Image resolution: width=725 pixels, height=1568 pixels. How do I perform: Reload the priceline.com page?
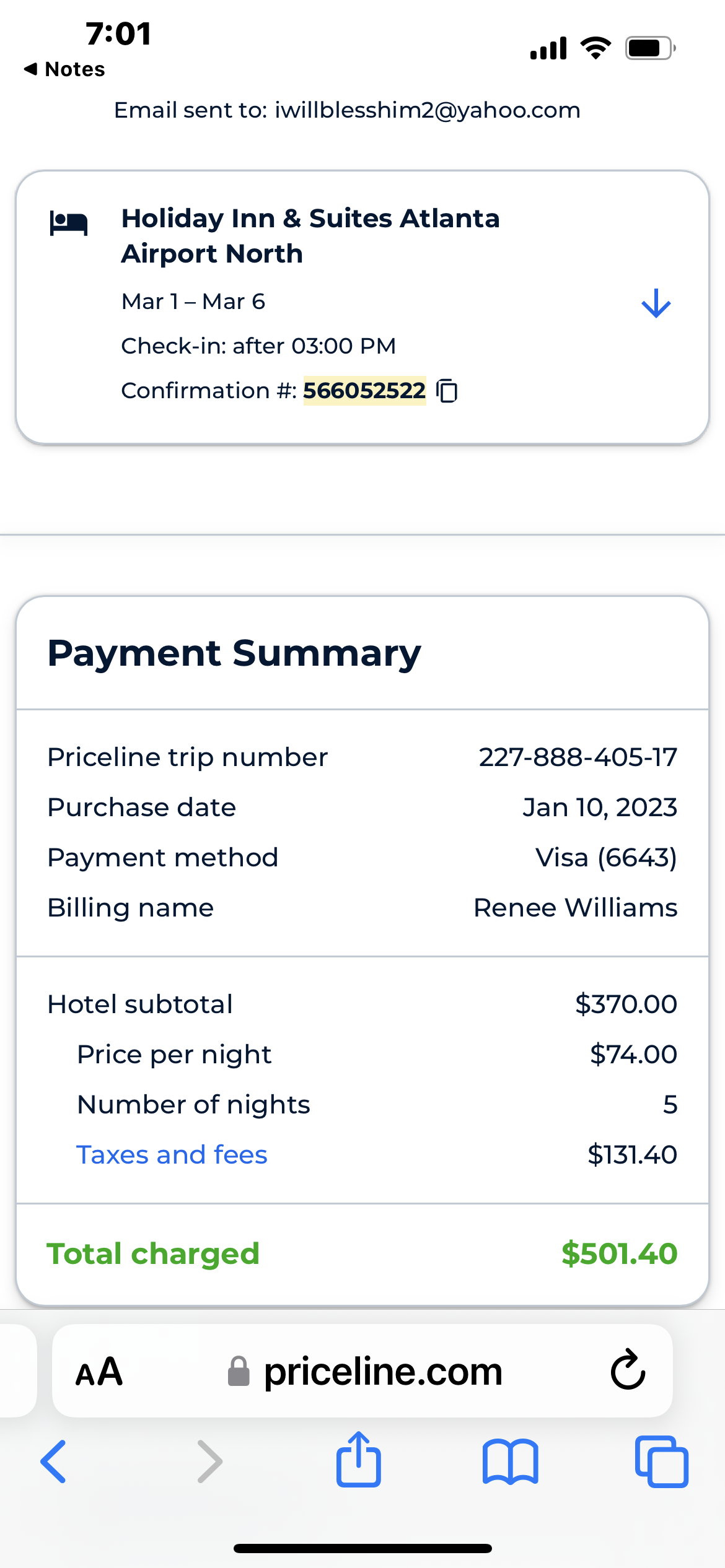click(628, 1370)
